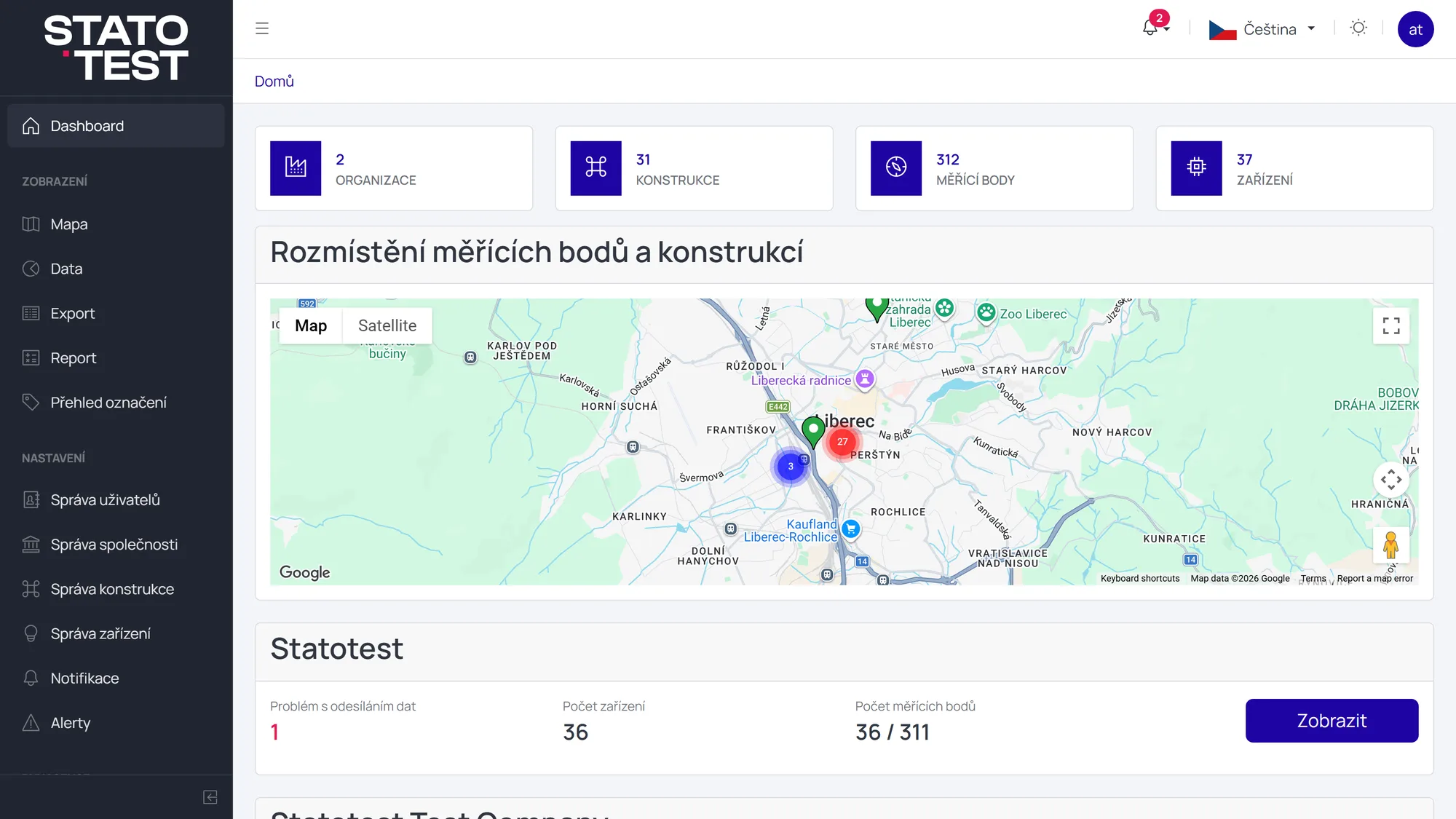
Task: Click the Data pie-chart icon
Action: (x=31, y=269)
